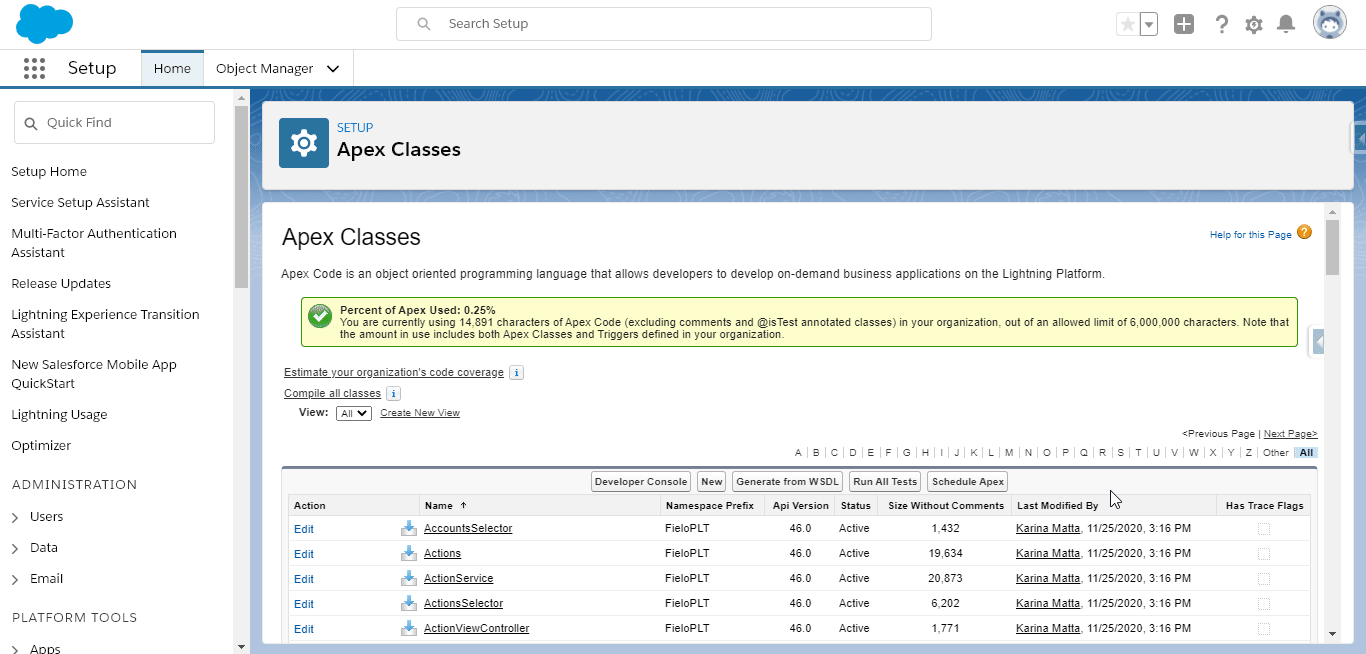Expand the Object Manager tab chevron
The width and height of the screenshot is (1366, 654).
click(333, 69)
